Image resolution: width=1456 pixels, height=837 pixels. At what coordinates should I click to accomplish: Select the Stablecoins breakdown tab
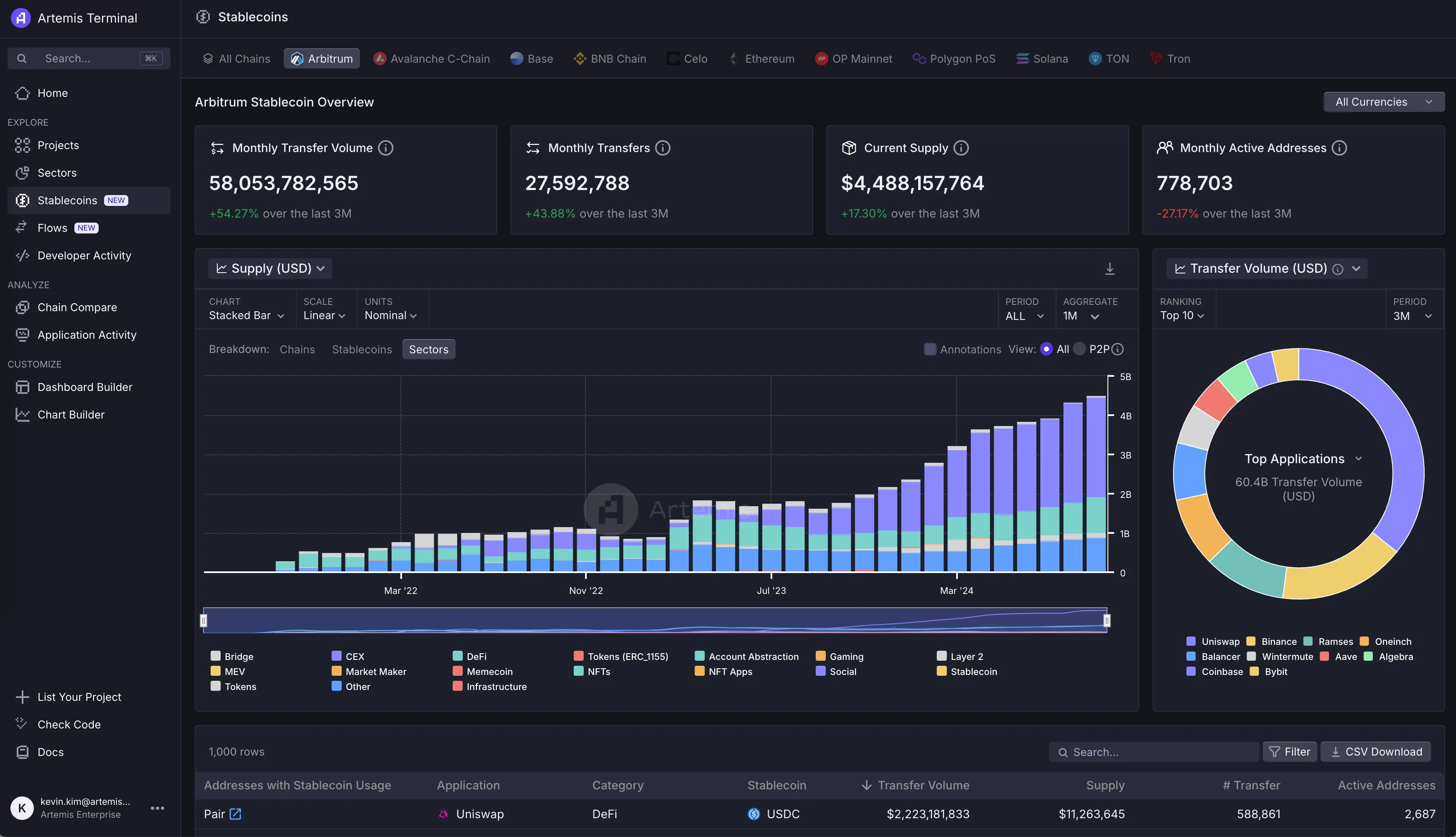[361, 350]
